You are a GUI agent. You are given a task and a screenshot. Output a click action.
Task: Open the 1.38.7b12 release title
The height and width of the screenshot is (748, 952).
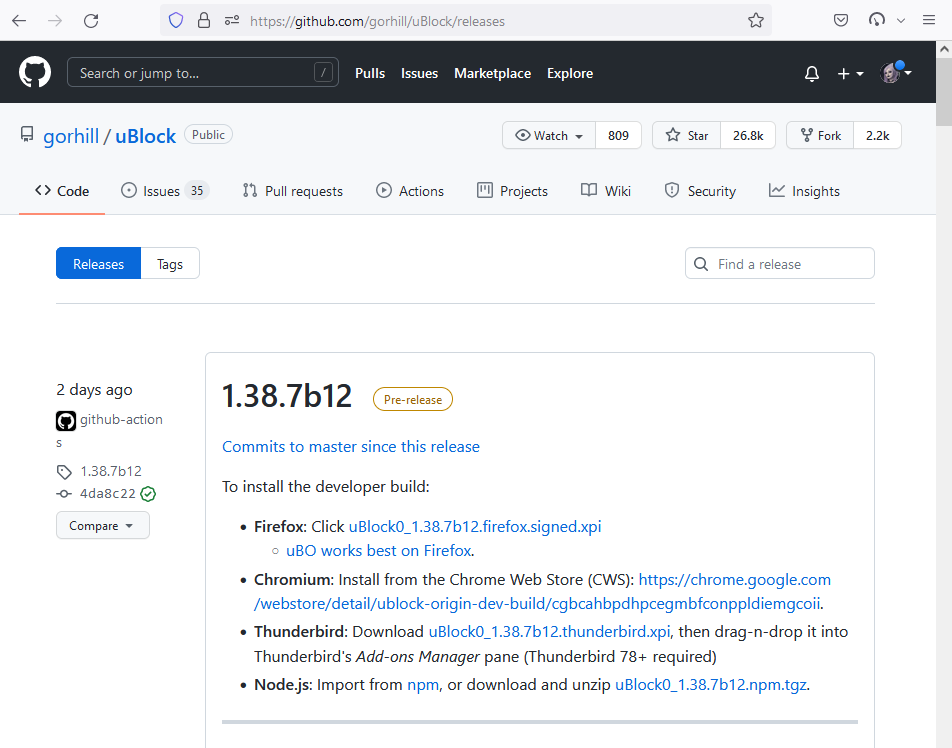coord(287,396)
